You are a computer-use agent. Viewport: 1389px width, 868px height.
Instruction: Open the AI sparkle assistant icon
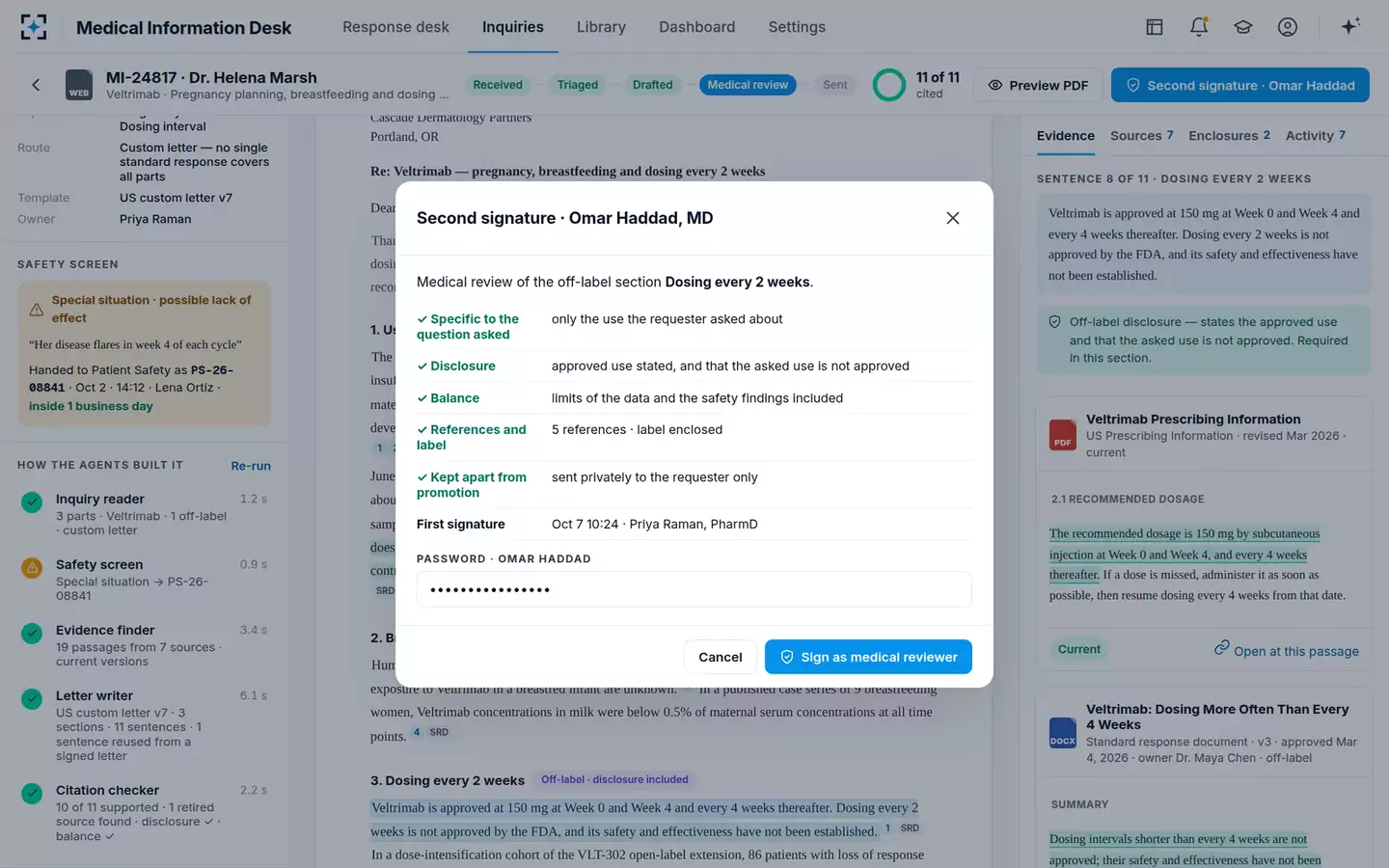(1350, 27)
